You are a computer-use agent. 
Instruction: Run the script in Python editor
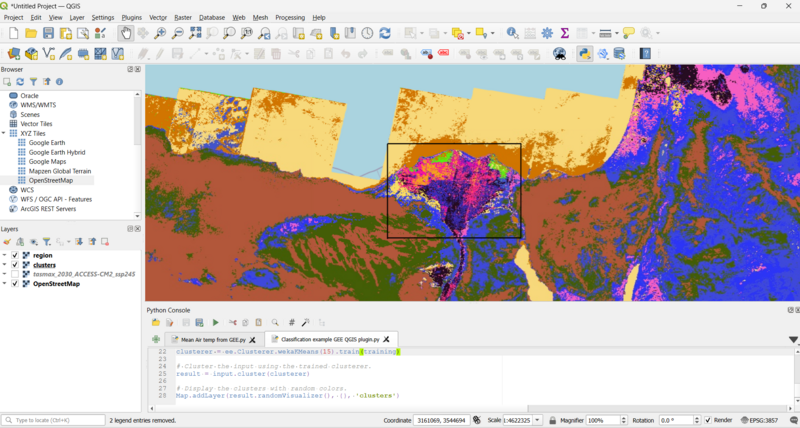click(215, 323)
